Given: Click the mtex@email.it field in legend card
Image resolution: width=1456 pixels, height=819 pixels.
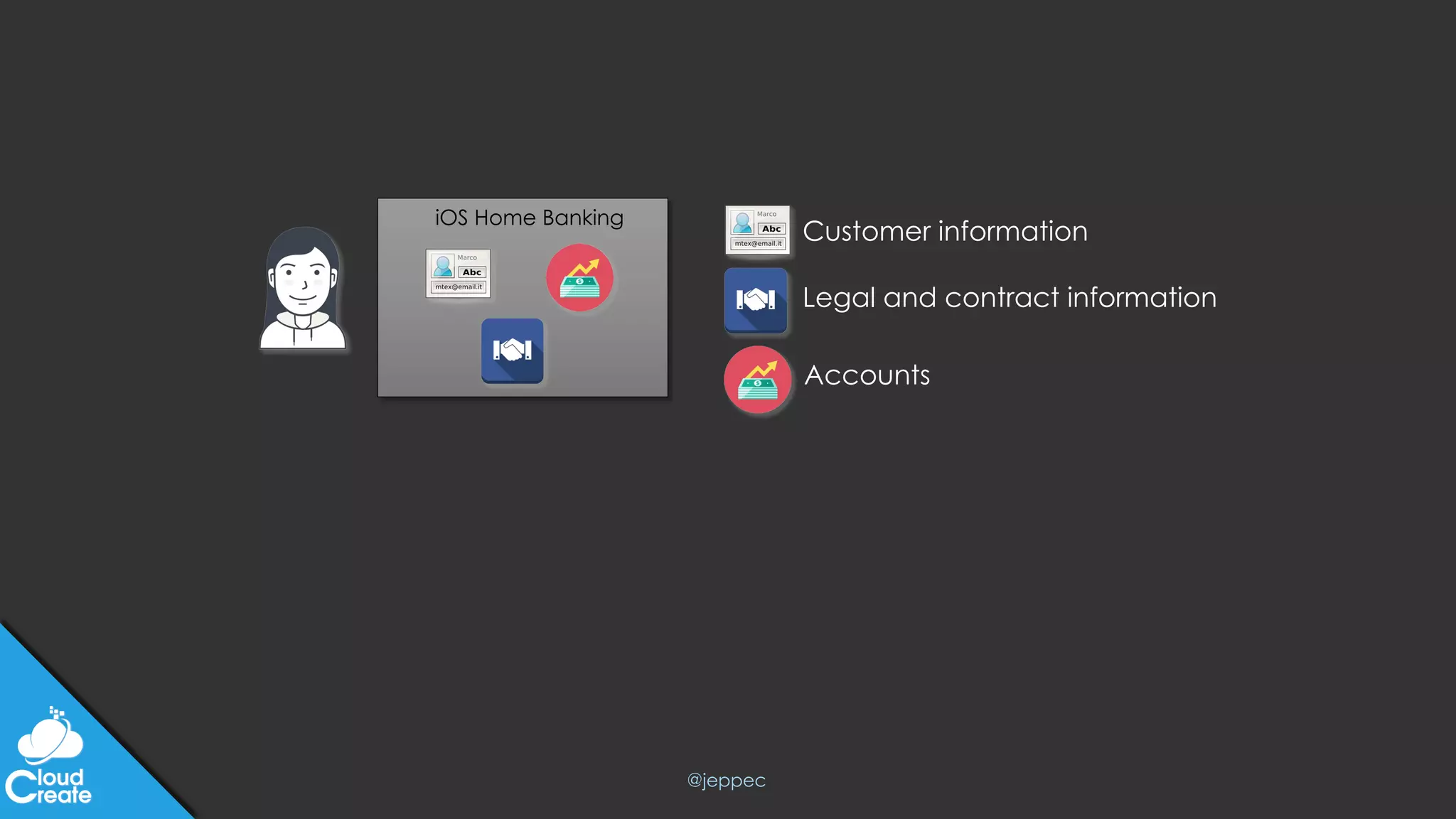Looking at the screenshot, I should pyautogui.click(x=758, y=243).
